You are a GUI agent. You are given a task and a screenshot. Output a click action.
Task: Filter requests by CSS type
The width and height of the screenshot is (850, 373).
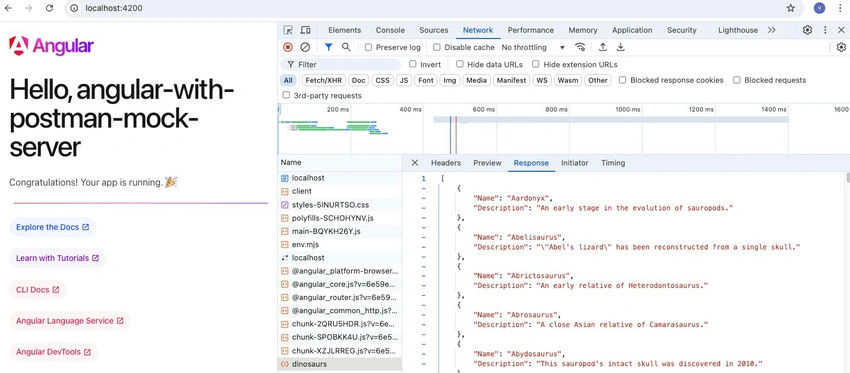coord(383,80)
